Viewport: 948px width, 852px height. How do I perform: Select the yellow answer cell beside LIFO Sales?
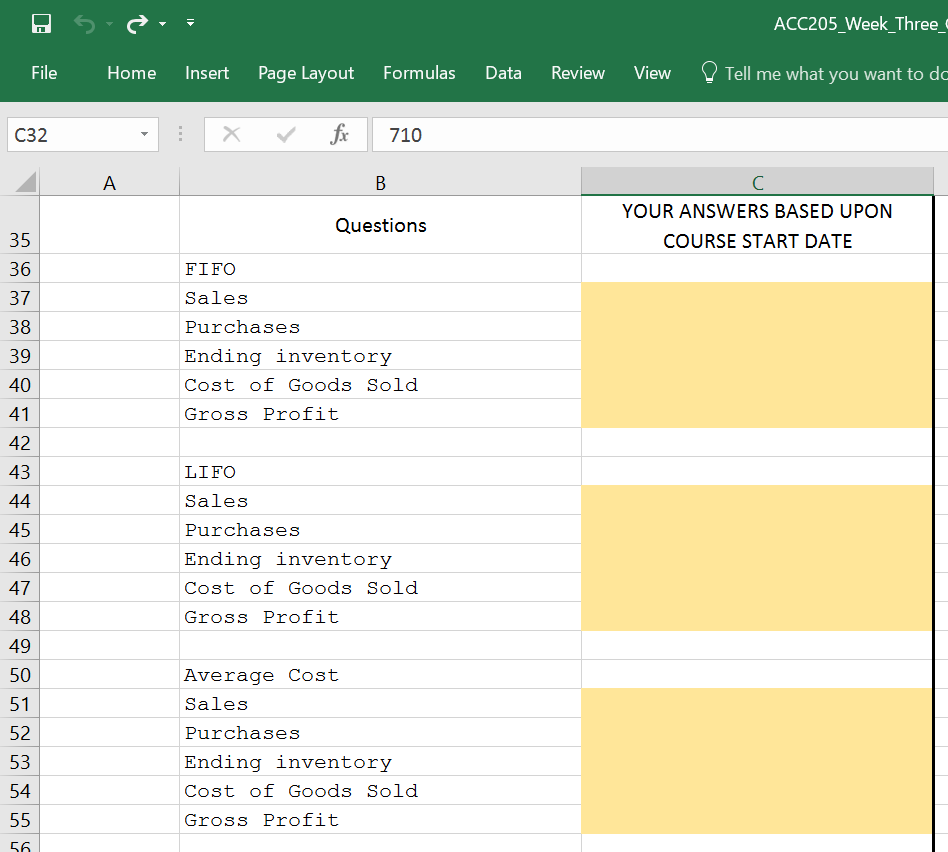pyautogui.click(x=757, y=500)
